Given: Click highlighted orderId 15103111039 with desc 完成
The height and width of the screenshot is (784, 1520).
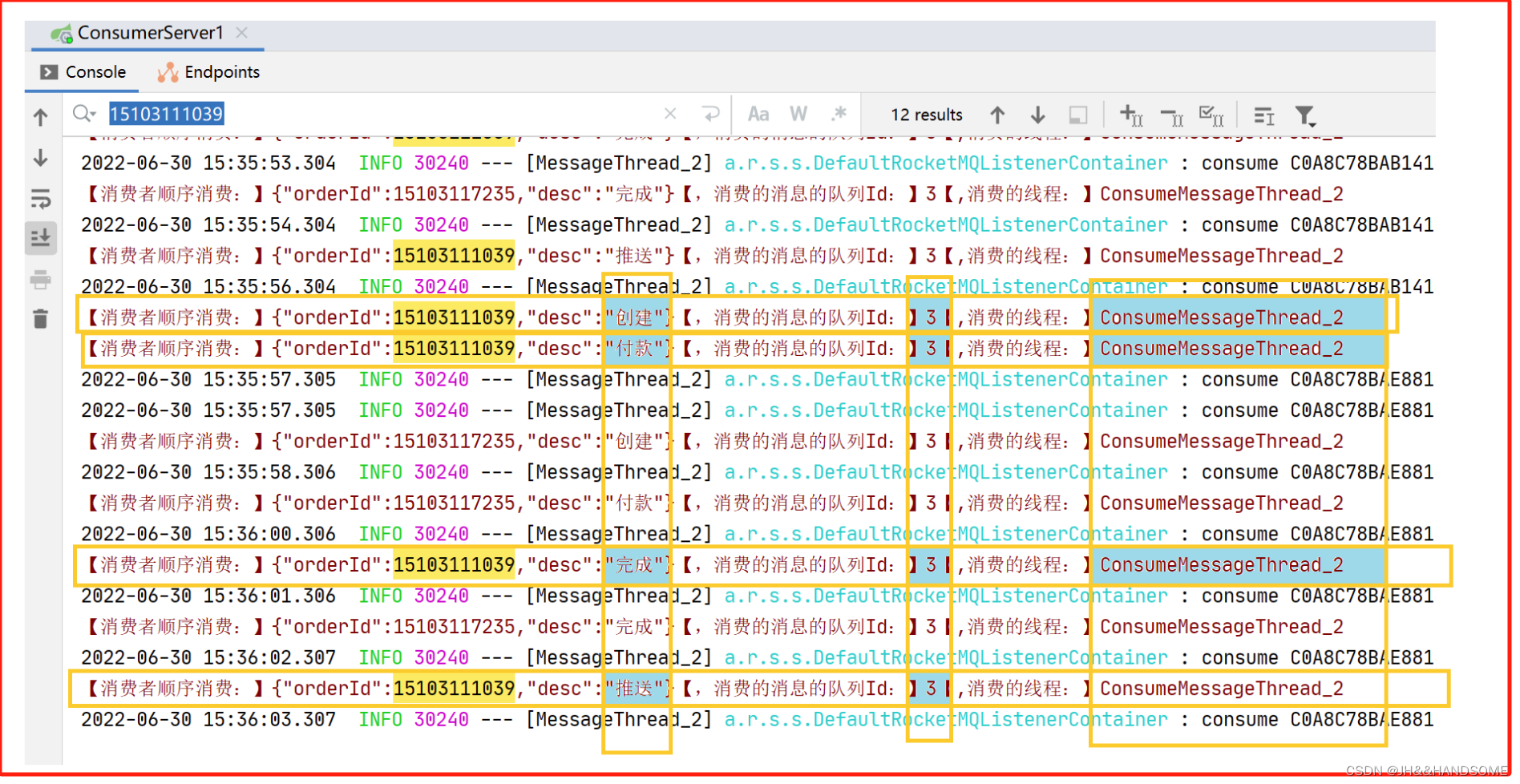Looking at the screenshot, I should [x=453, y=565].
